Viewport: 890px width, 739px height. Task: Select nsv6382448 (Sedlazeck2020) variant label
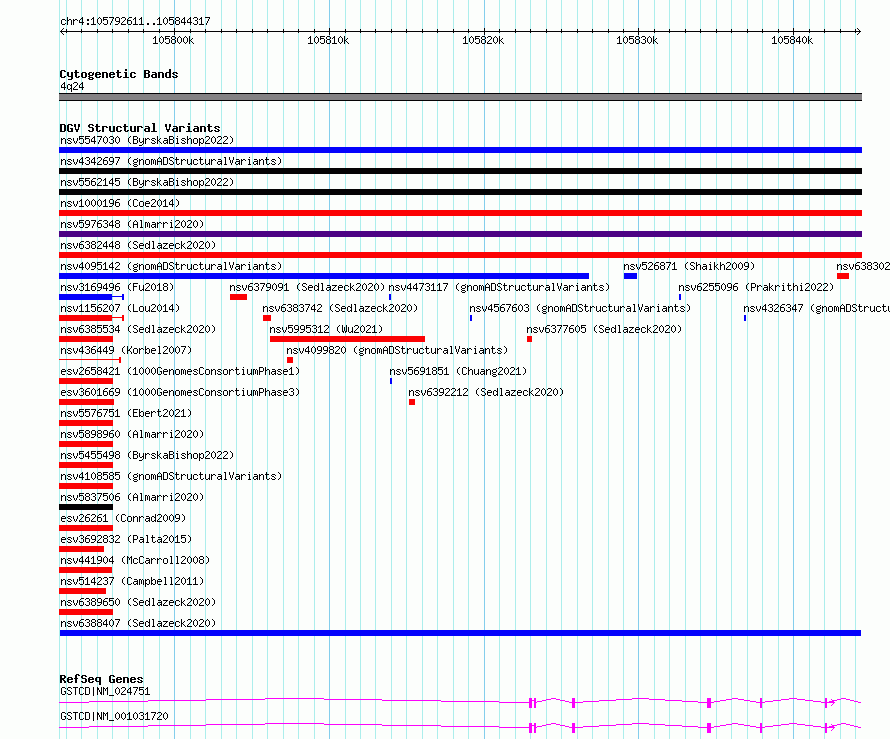[x=138, y=245]
